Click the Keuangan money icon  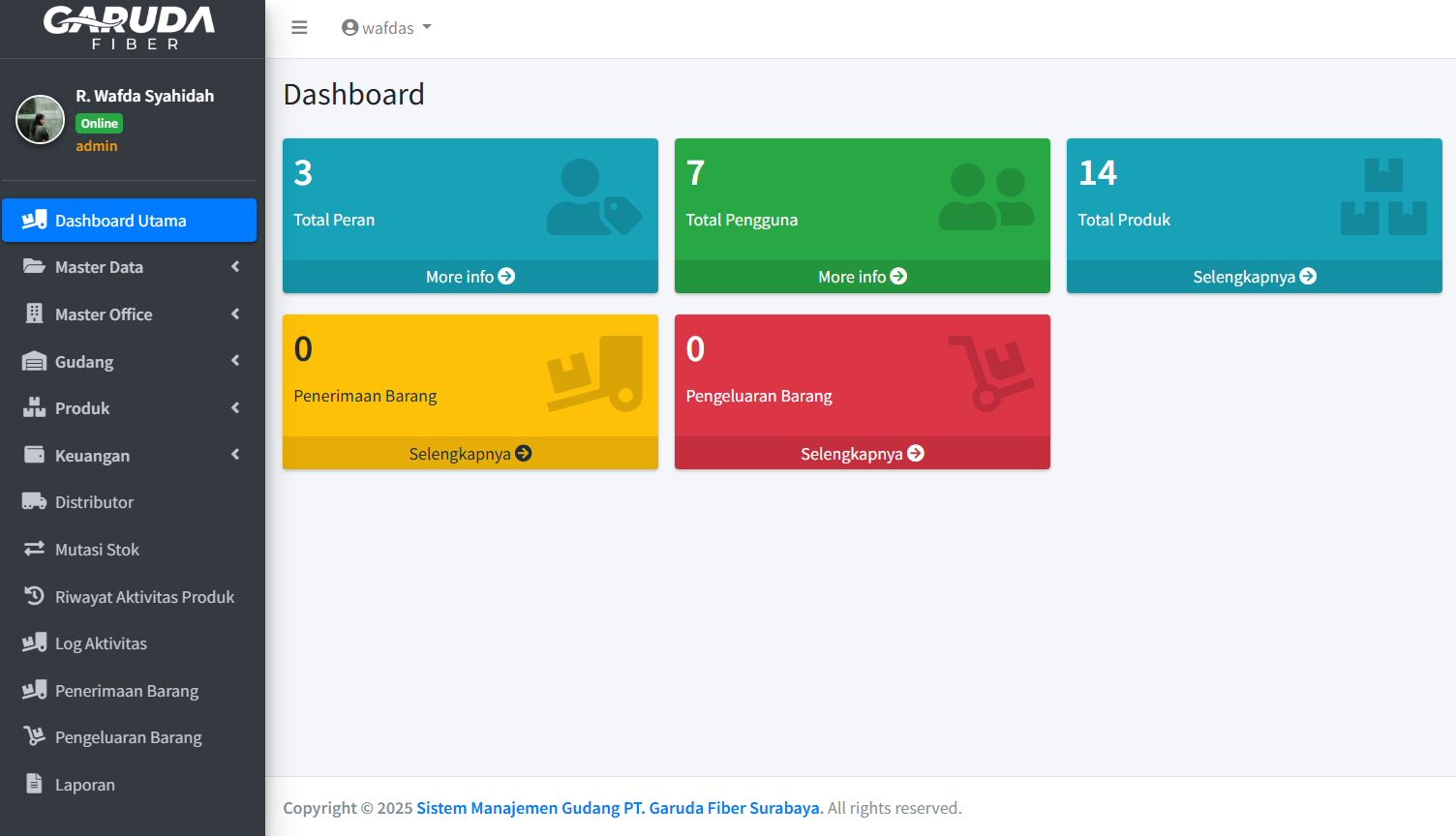tap(34, 455)
